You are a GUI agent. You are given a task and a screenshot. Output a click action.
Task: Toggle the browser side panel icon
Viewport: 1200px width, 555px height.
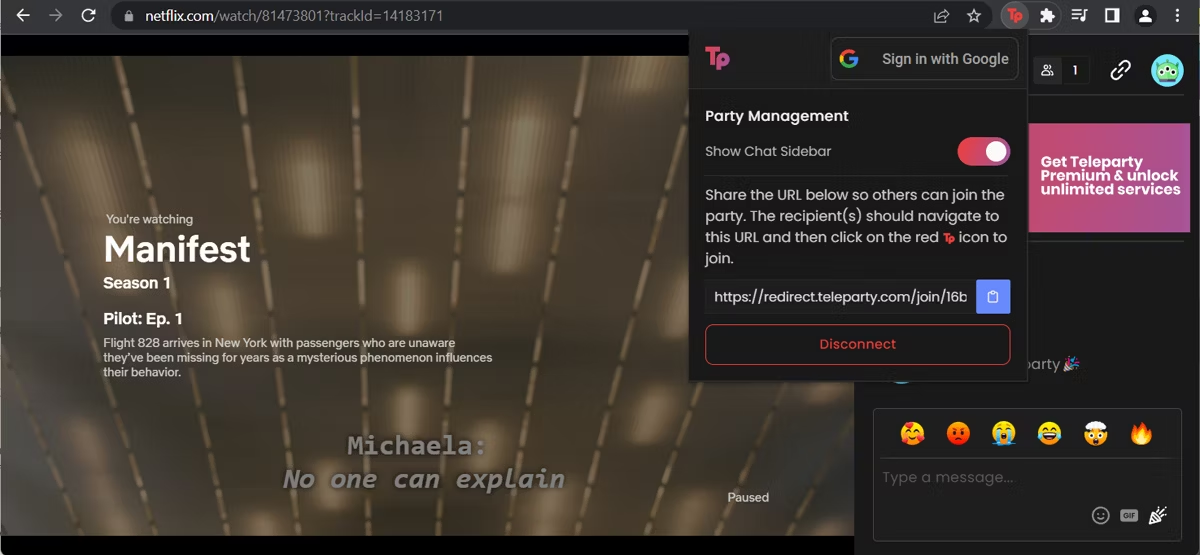pyautogui.click(x=1112, y=16)
